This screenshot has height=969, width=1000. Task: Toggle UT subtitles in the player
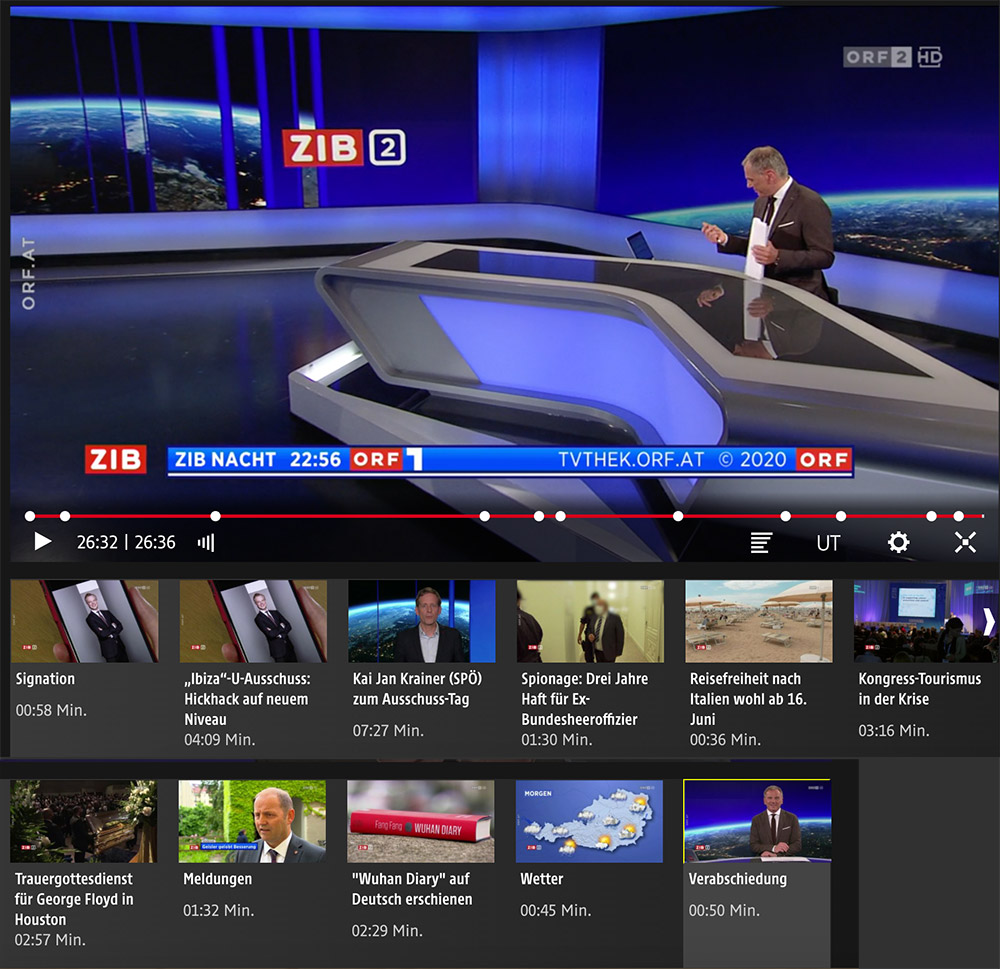click(x=828, y=543)
